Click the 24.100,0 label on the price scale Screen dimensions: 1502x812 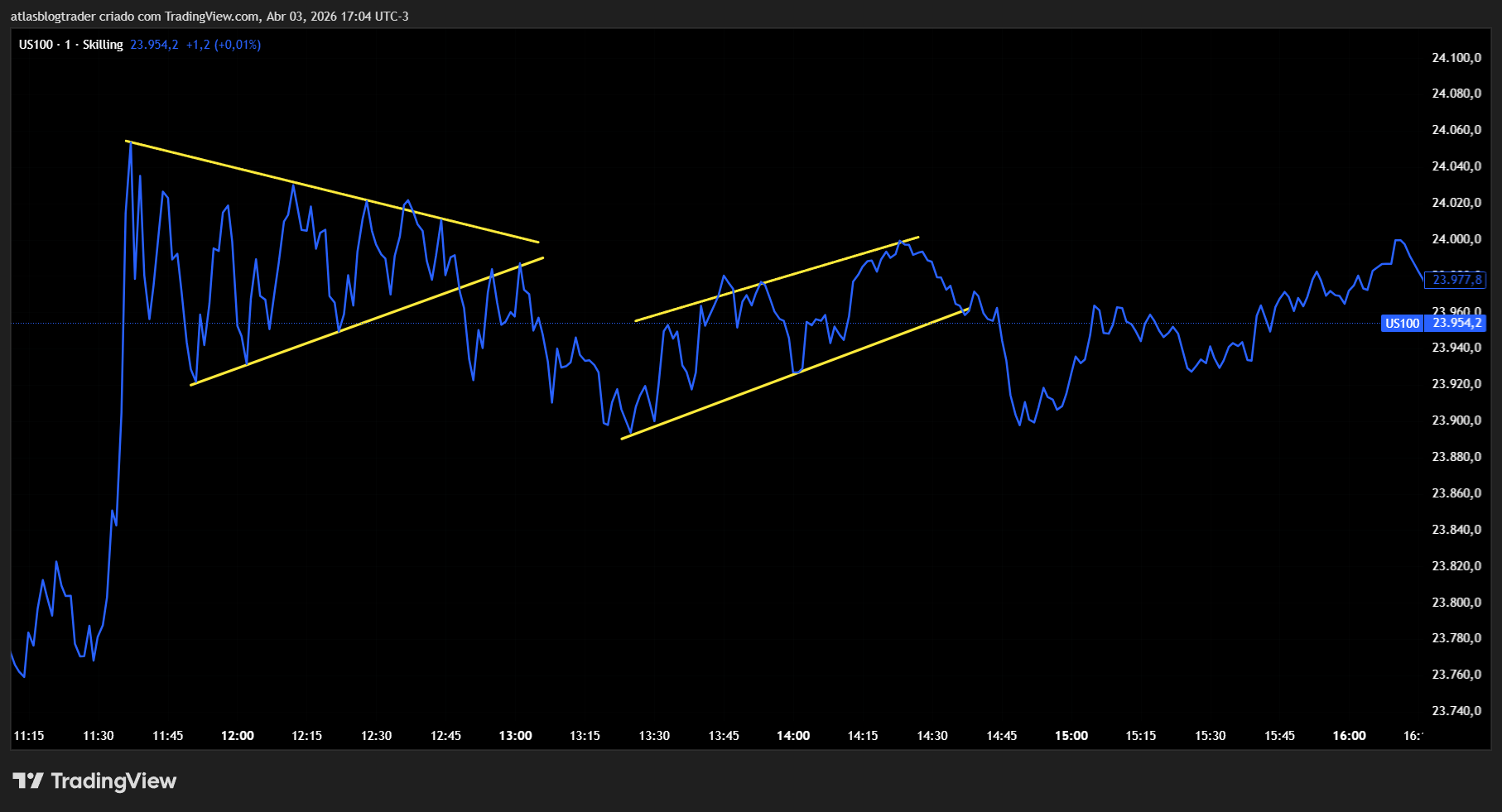pos(1456,58)
